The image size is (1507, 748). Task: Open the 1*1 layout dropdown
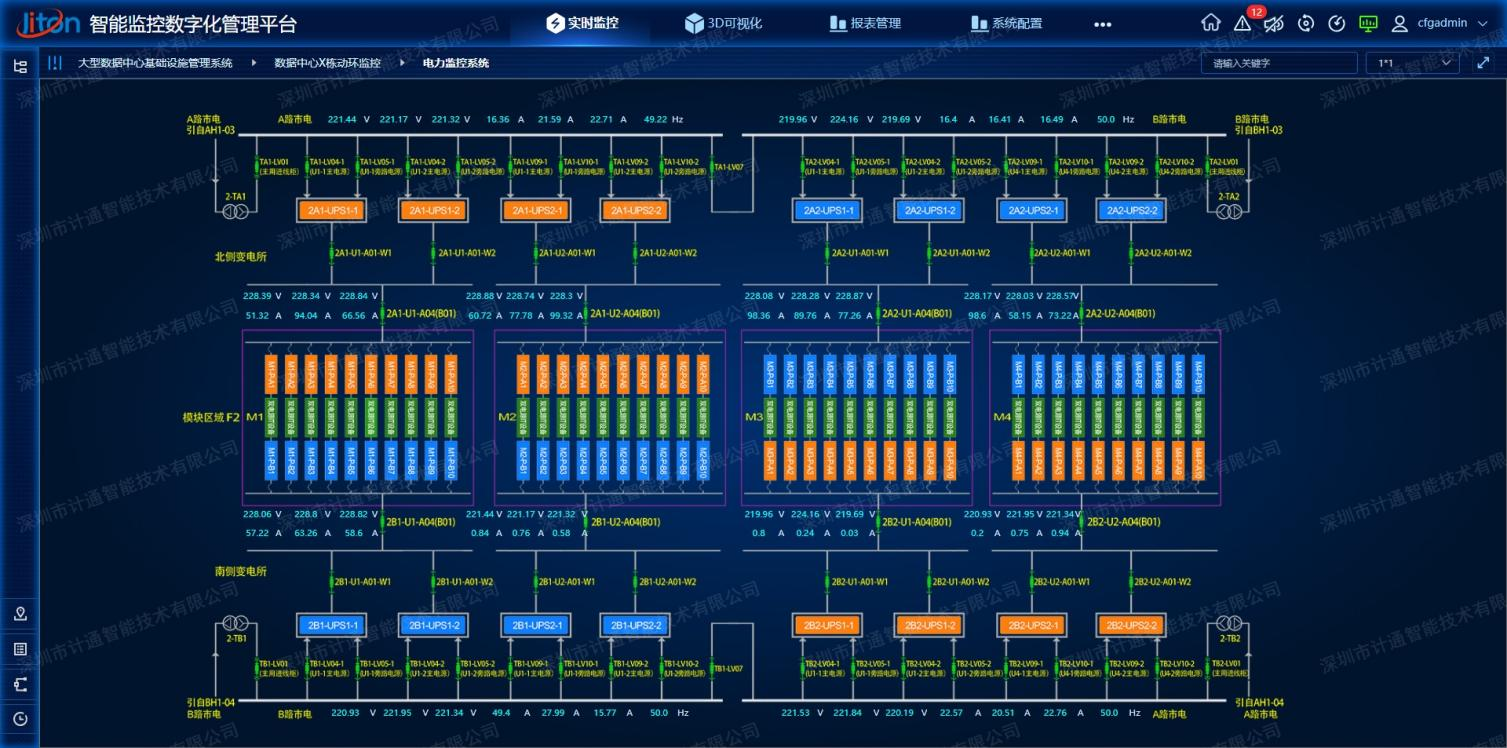point(1412,63)
